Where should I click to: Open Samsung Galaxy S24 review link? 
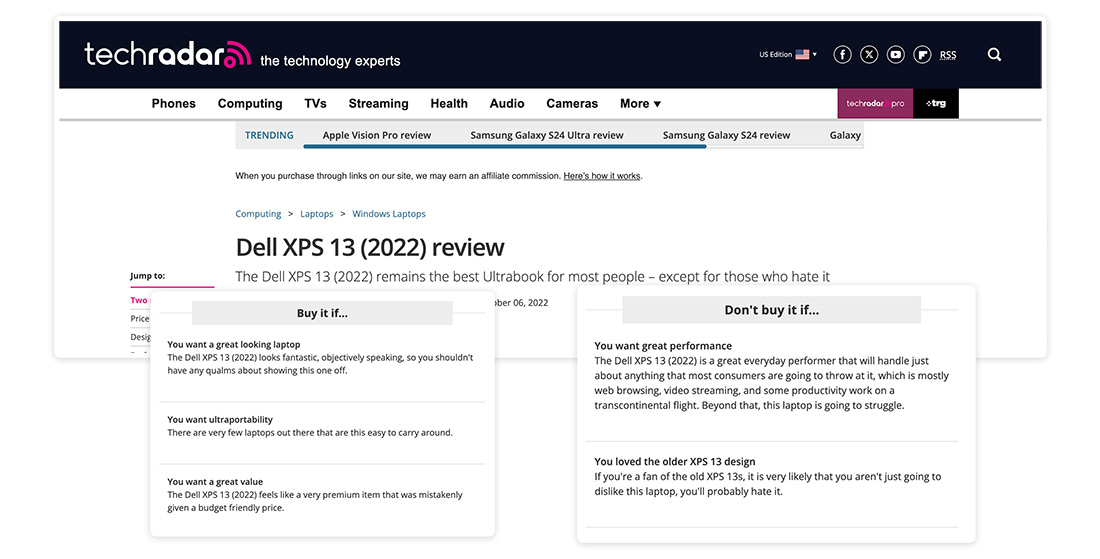[726, 135]
